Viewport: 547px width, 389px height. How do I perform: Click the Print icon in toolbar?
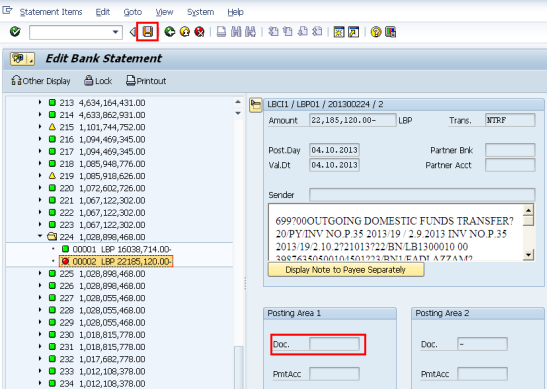221,32
